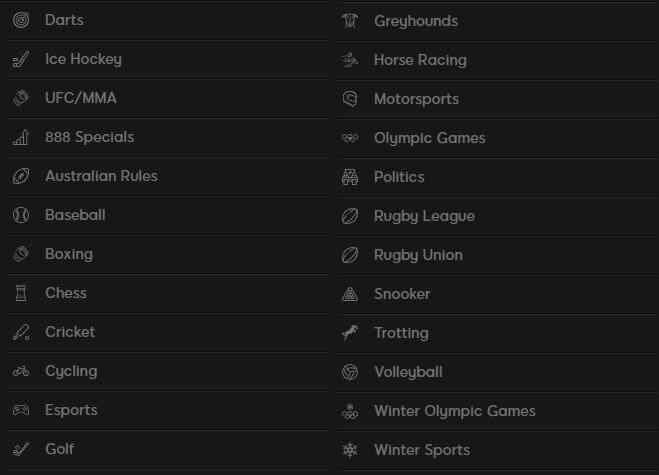
Task: Open the Greyhounds category
Action: [498, 21]
